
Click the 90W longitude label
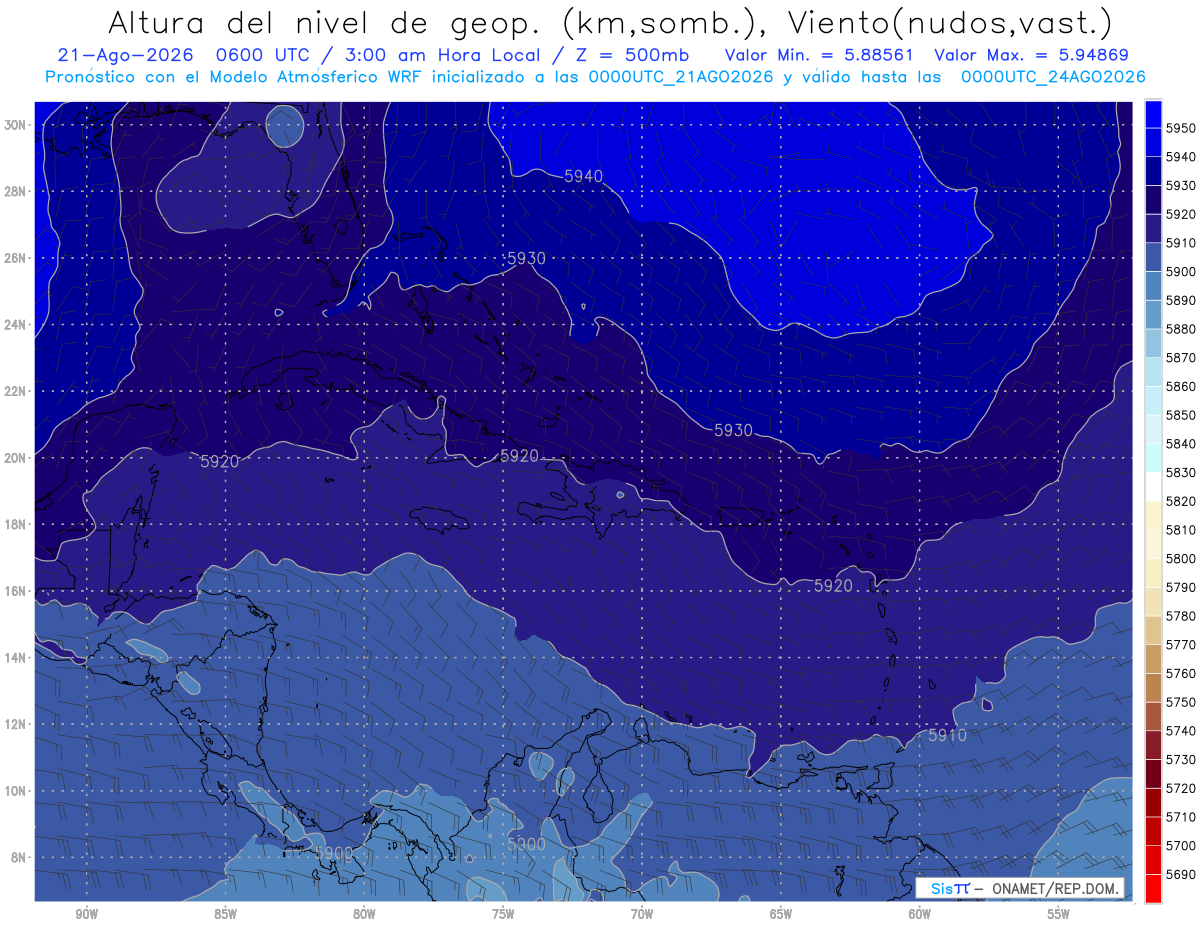click(87, 915)
